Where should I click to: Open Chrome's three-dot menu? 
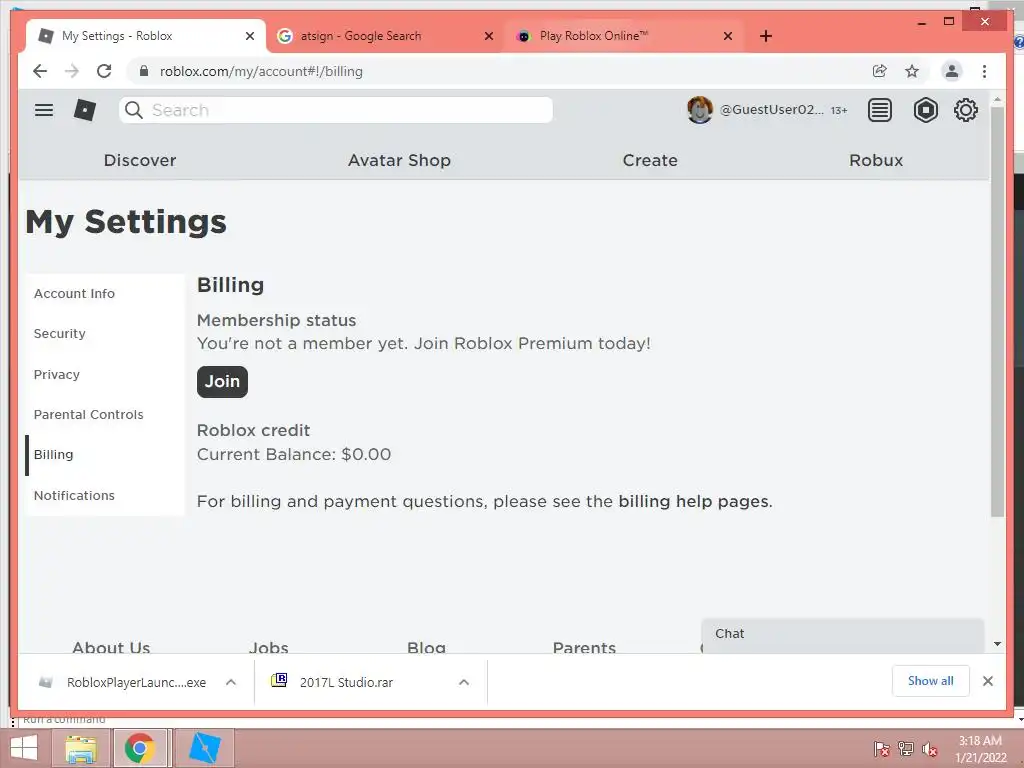(984, 71)
